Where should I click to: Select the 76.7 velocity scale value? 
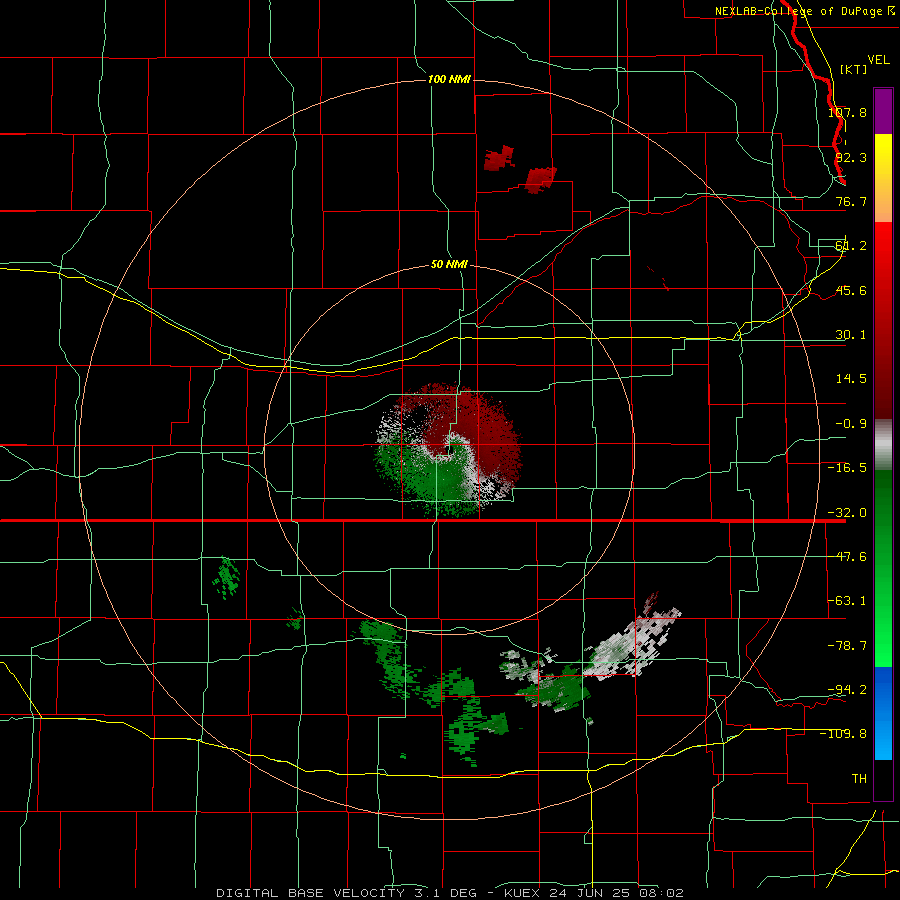click(x=851, y=201)
